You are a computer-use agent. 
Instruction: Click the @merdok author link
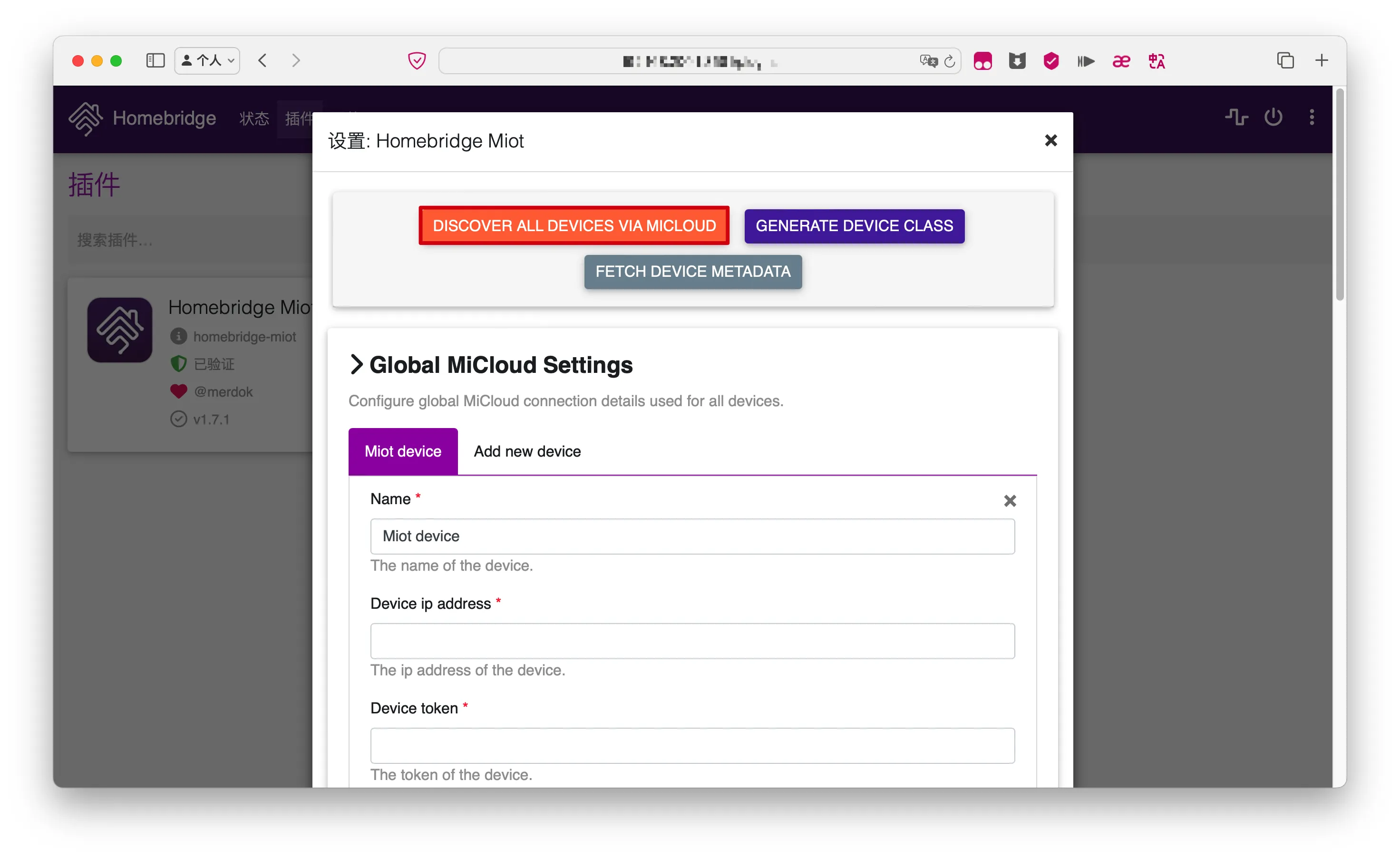click(223, 392)
